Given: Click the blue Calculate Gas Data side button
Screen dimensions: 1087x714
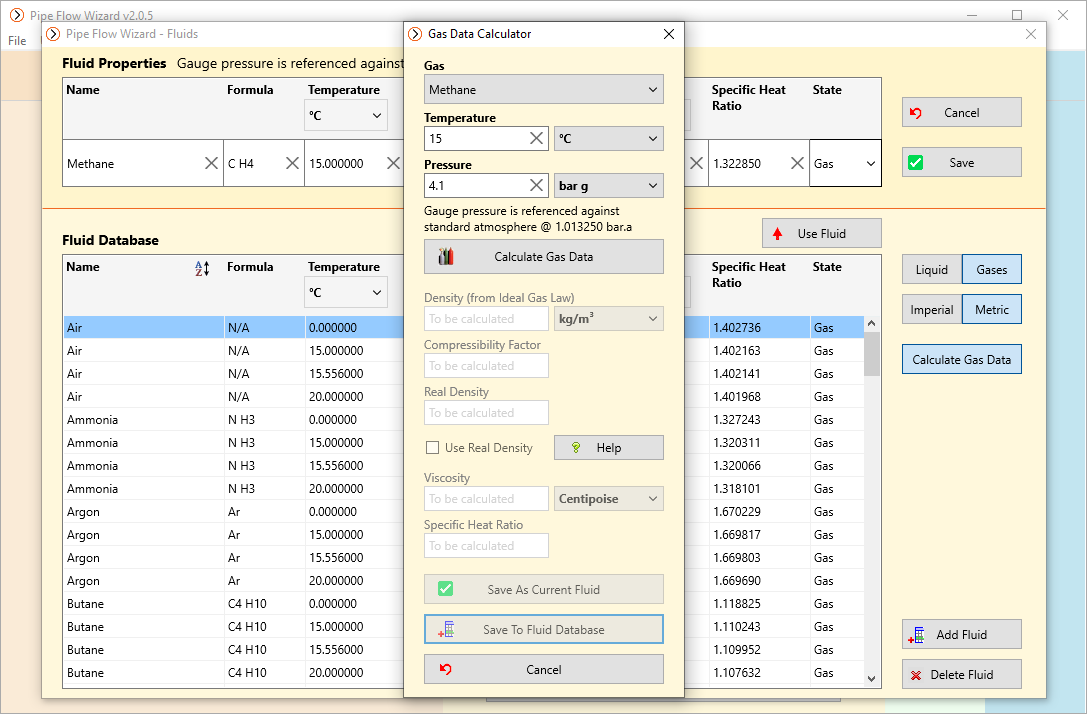Looking at the screenshot, I should [962, 360].
